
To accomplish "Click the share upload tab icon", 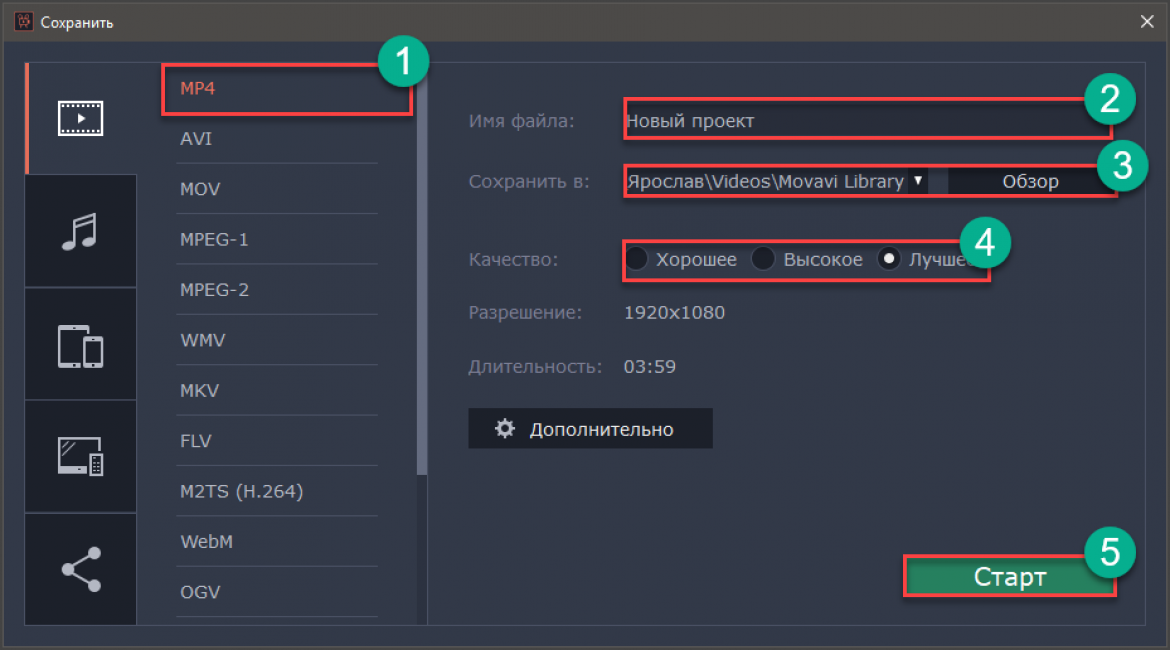I will point(80,569).
